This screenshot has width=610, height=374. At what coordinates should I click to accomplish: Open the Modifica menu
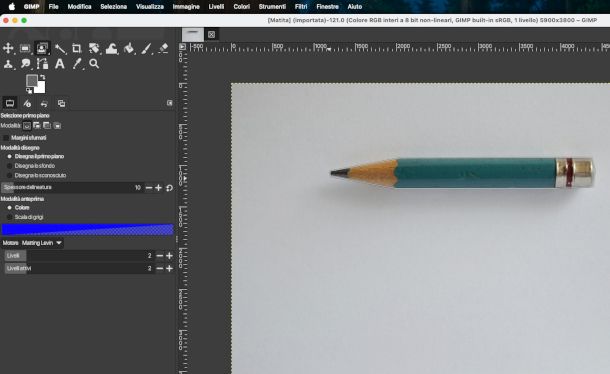point(79,7)
